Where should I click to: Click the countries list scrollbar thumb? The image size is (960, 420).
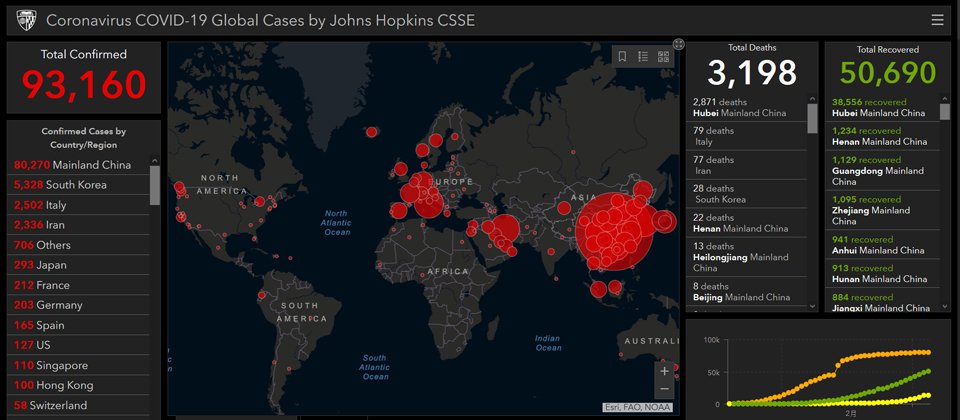tap(155, 185)
